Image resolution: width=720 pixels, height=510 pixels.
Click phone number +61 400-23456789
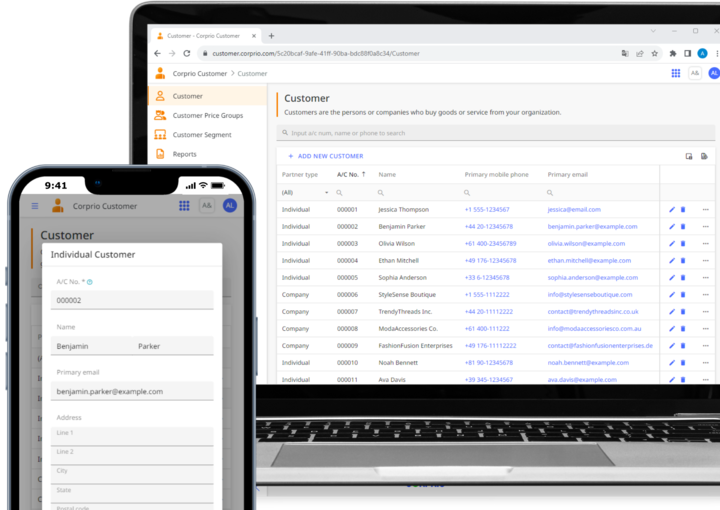(490, 244)
